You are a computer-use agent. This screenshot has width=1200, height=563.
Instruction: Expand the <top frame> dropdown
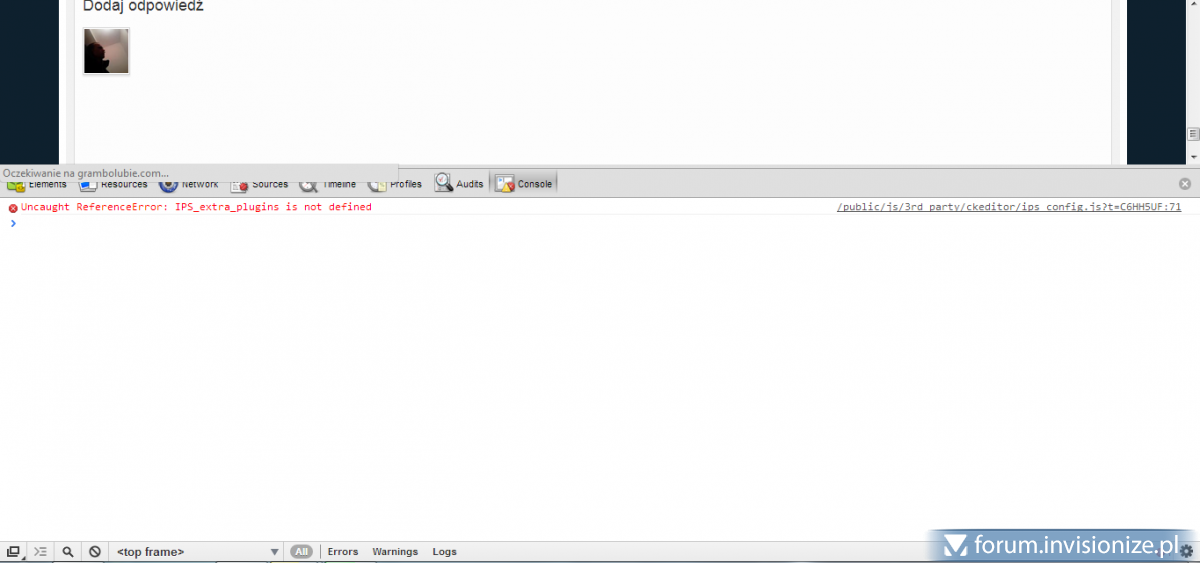197,551
